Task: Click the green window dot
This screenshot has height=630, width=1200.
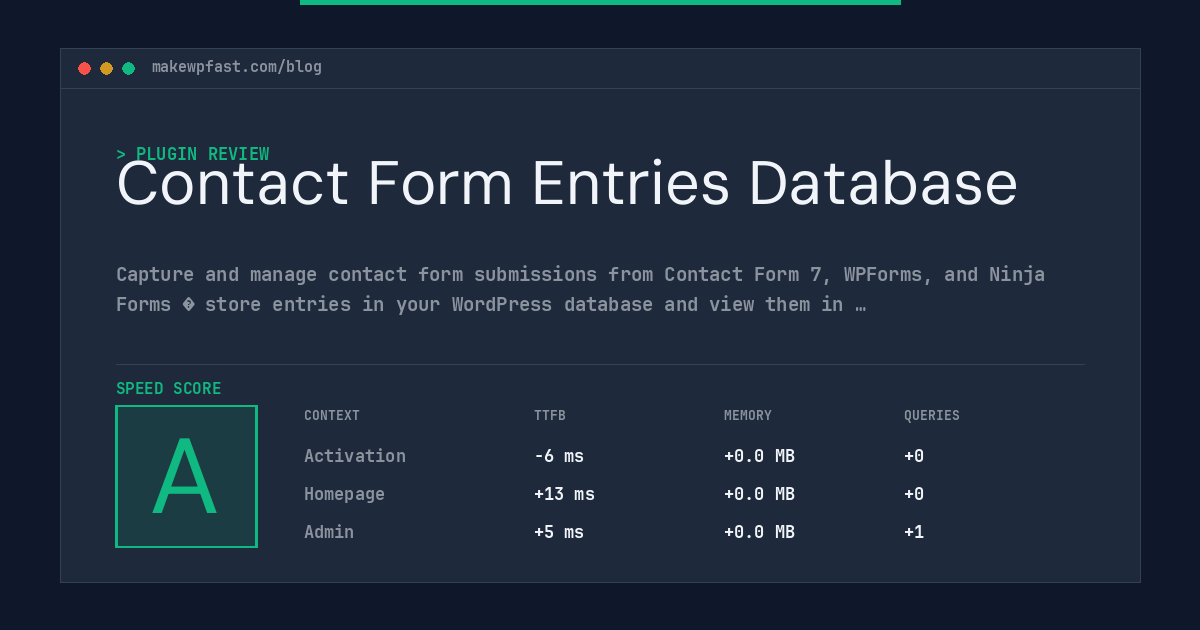Action: click(128, 68)
